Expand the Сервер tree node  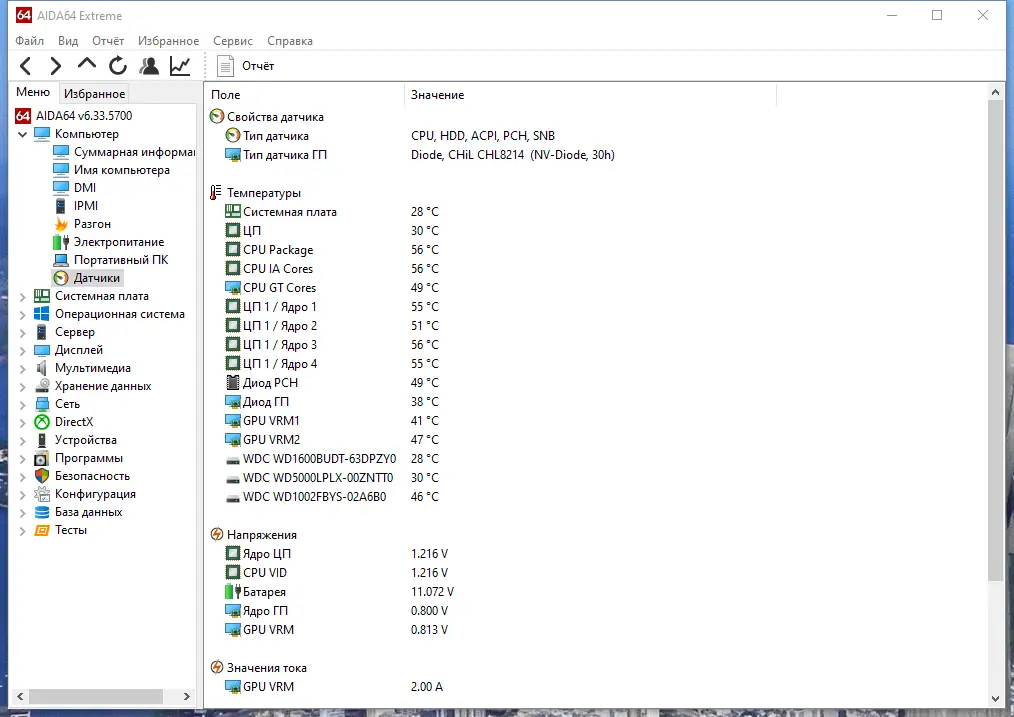23,333
